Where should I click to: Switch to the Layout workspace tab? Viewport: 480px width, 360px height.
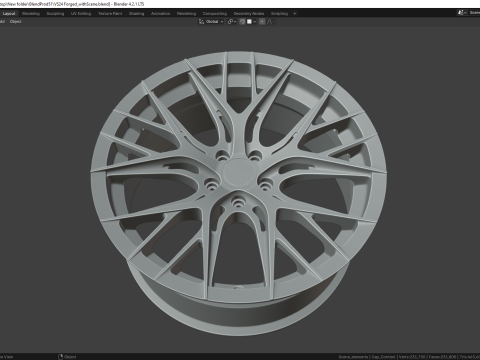coord(9,14)
